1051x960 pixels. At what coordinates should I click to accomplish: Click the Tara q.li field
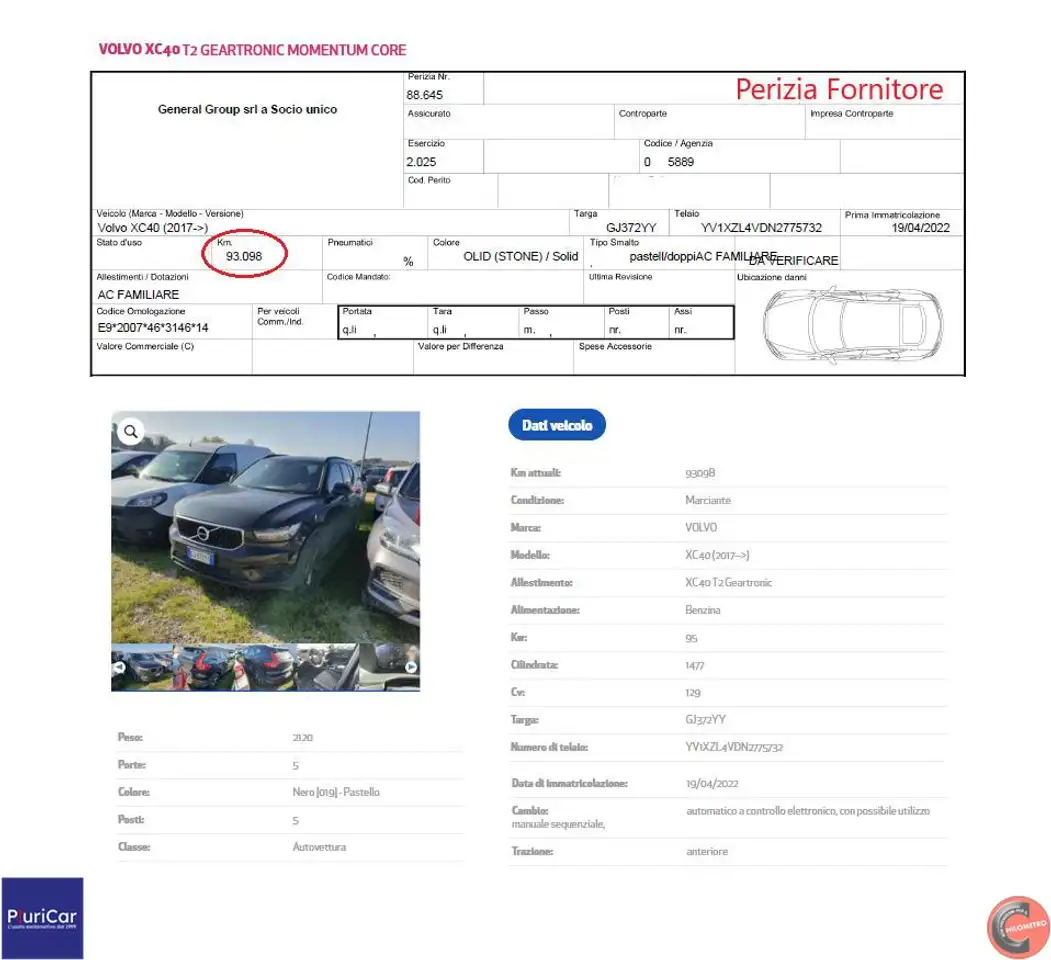tap(474, 322)
